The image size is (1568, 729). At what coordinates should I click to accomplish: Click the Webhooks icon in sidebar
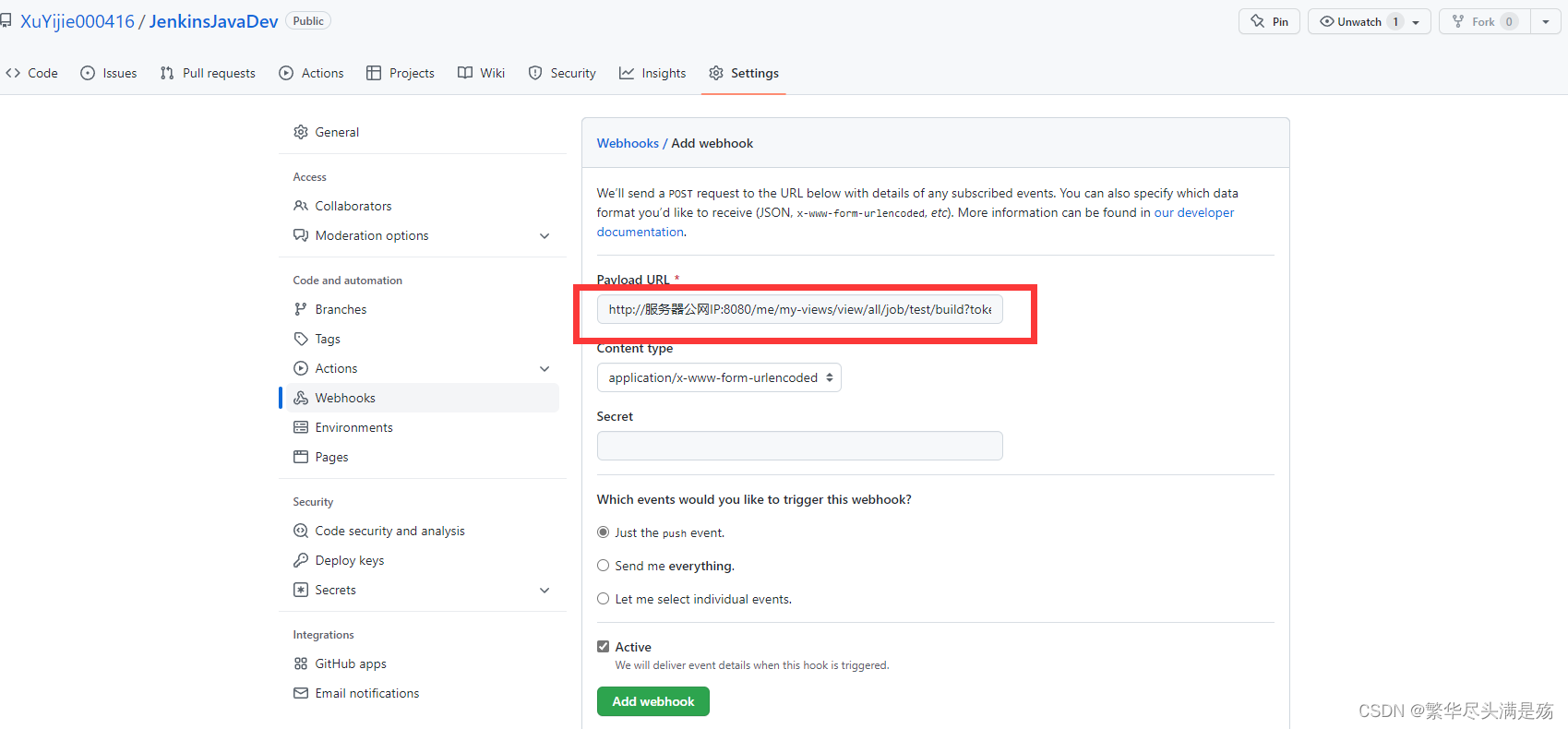click(x=301, y=398)
